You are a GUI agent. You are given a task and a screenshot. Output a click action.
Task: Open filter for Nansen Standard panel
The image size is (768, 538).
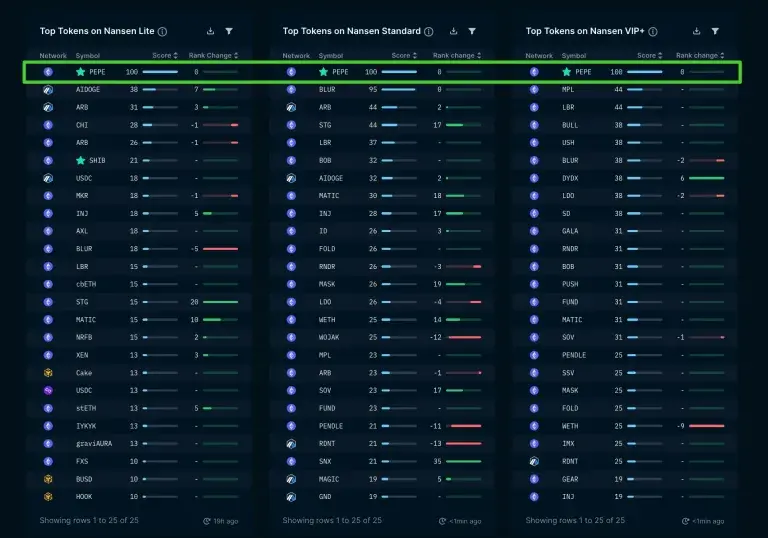472,31
